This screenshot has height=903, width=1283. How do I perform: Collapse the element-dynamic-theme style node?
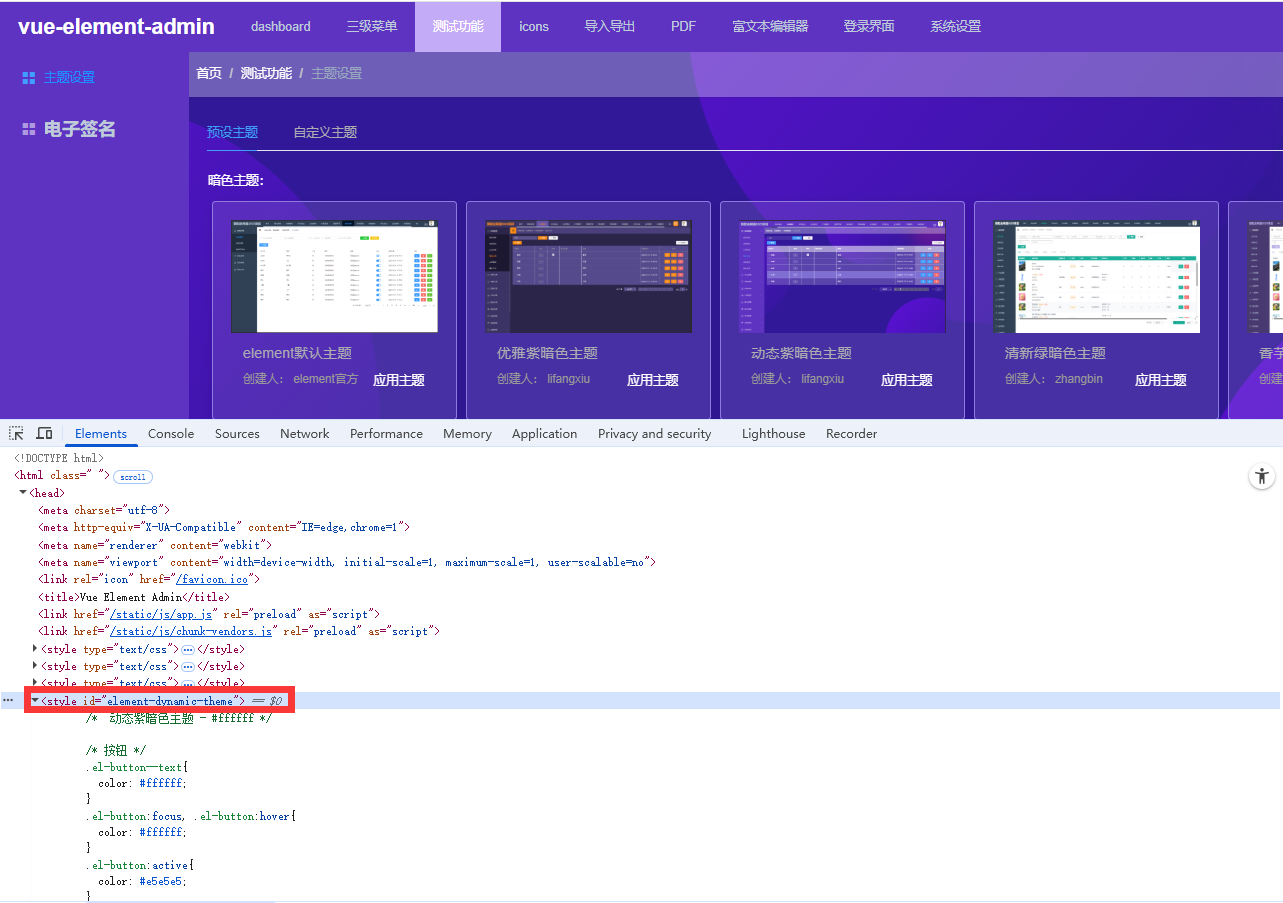(x=35, y=700)
